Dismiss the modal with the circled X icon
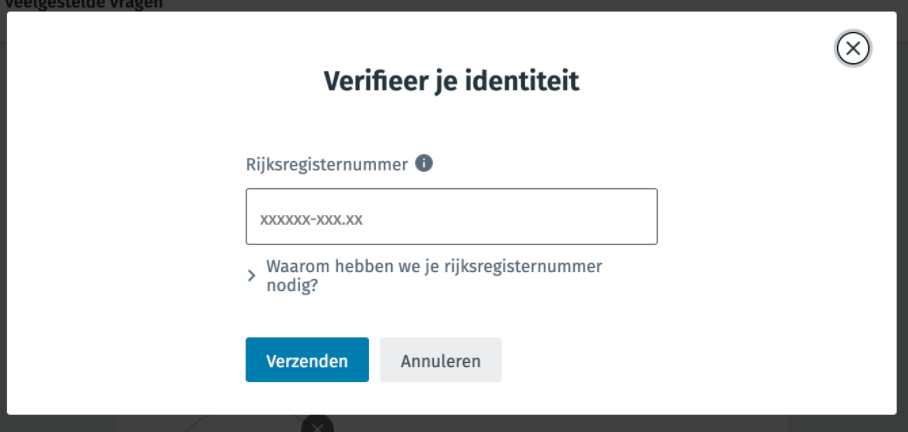This screenshot has height=432, width=908. pos(852,48)
